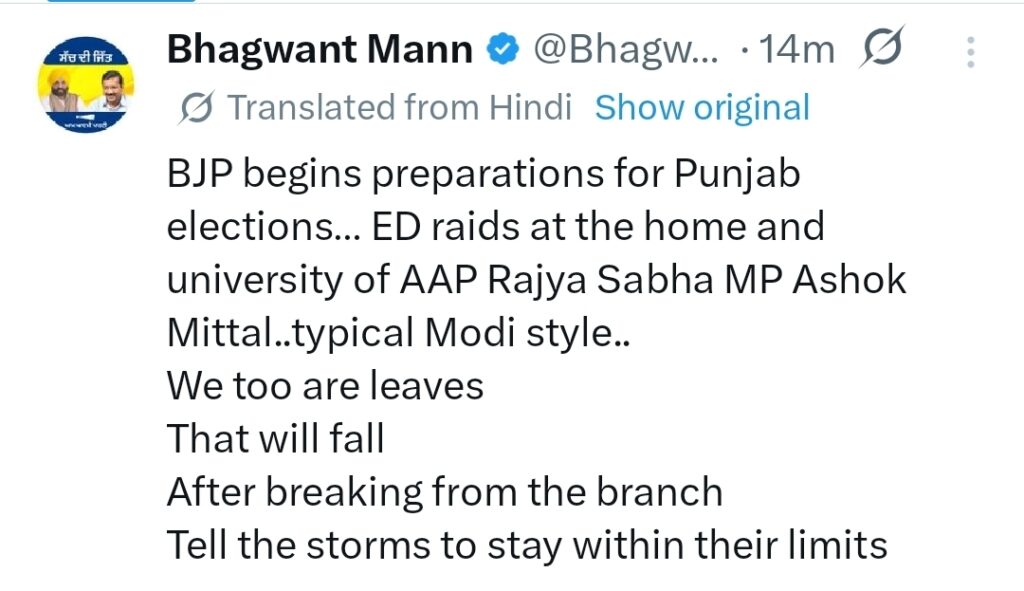Viewport: 1024px width, 591px height.
Task: Click the line mentioning ED raids
Action: coord(495,227)
